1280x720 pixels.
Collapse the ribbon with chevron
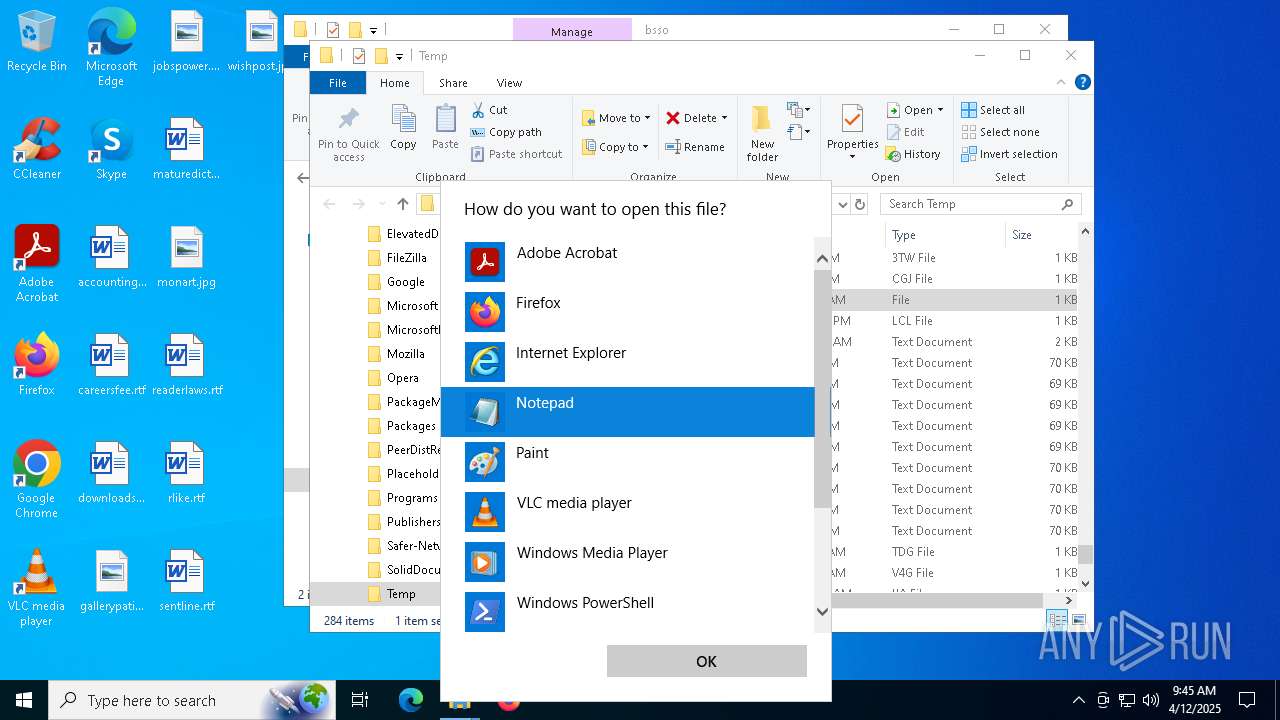[1061, 83]
